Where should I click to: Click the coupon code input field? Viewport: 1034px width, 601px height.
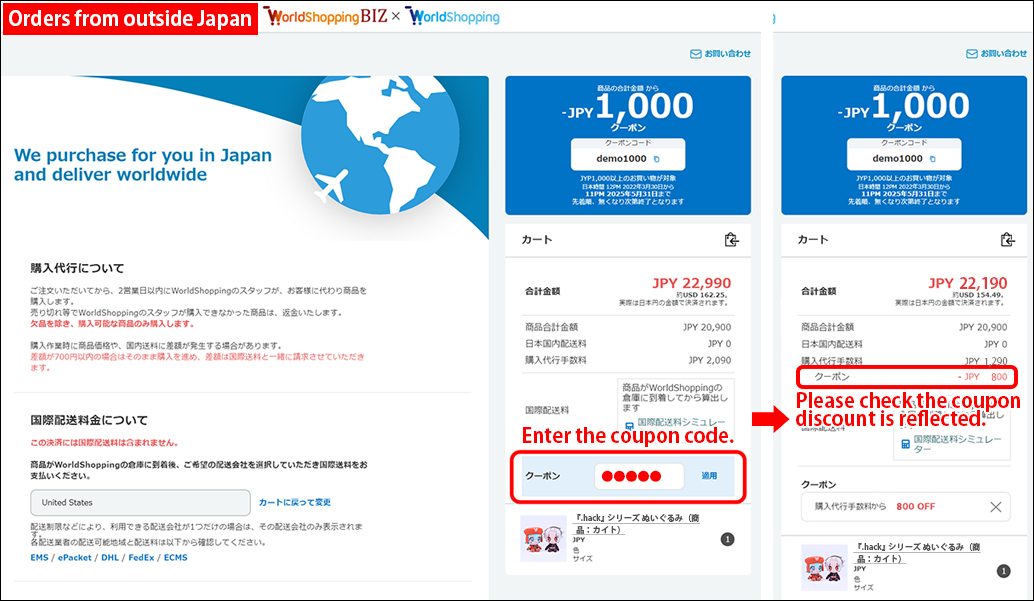point(638,476)
